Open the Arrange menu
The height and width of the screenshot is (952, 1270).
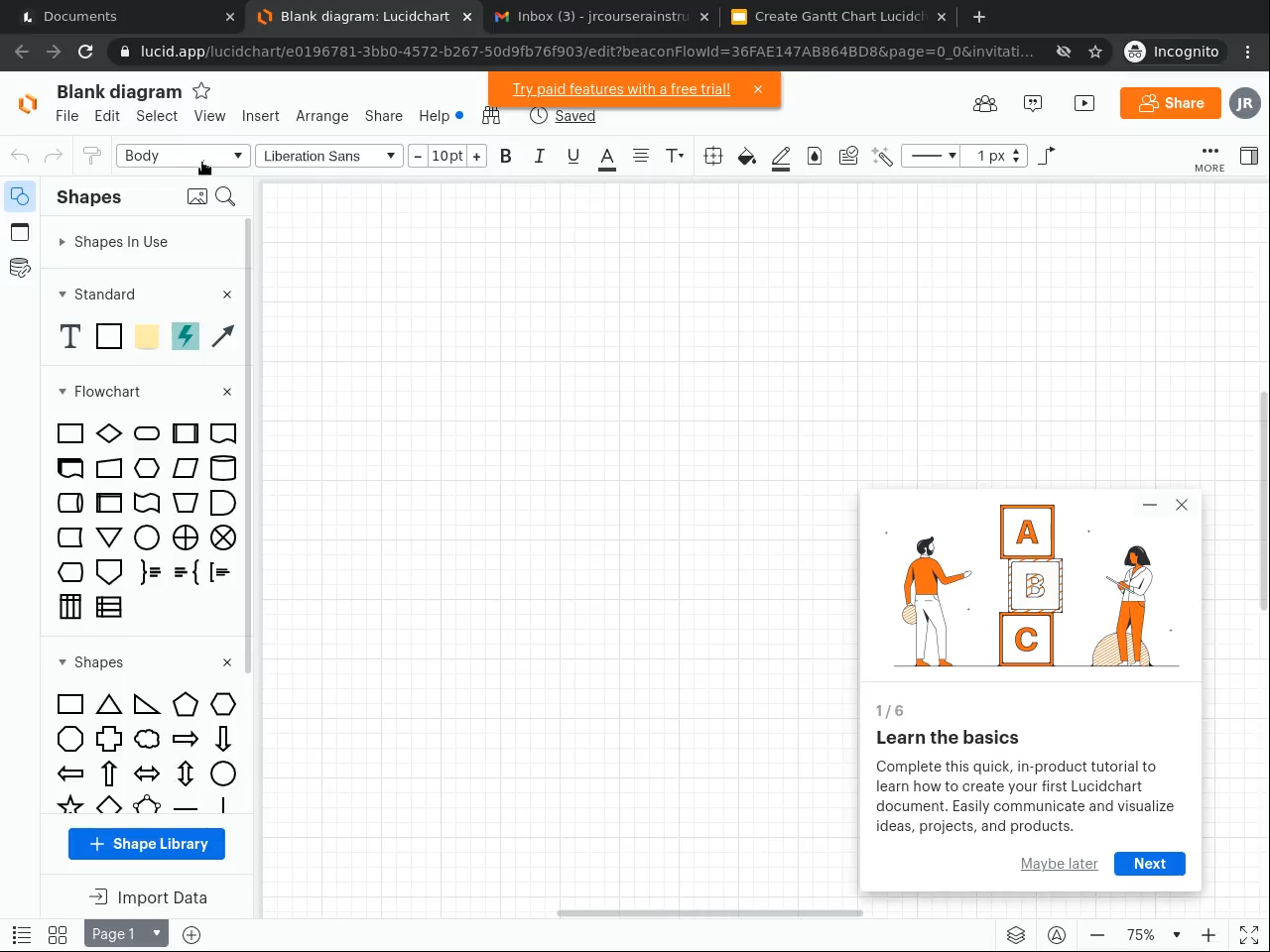coord(321,116)
